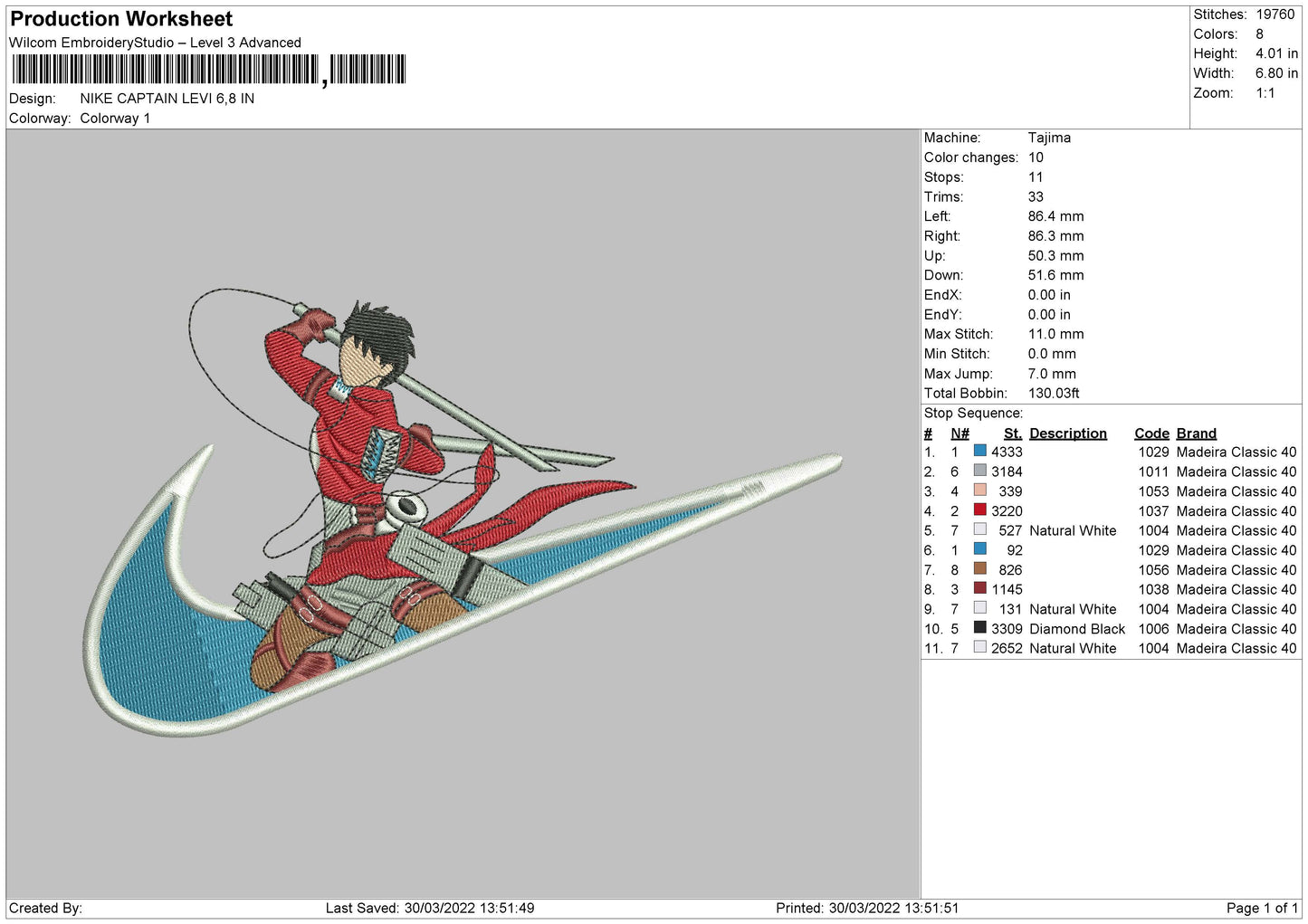Viewport: 1308px width, 924px height.
Task: Choose the dark red swatch in stop 8
Action: [x=979, y=589]
